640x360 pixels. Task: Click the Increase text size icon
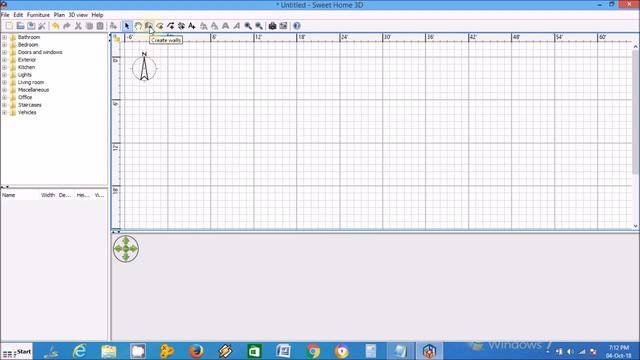pyautogui.click(x=204, y=26)
